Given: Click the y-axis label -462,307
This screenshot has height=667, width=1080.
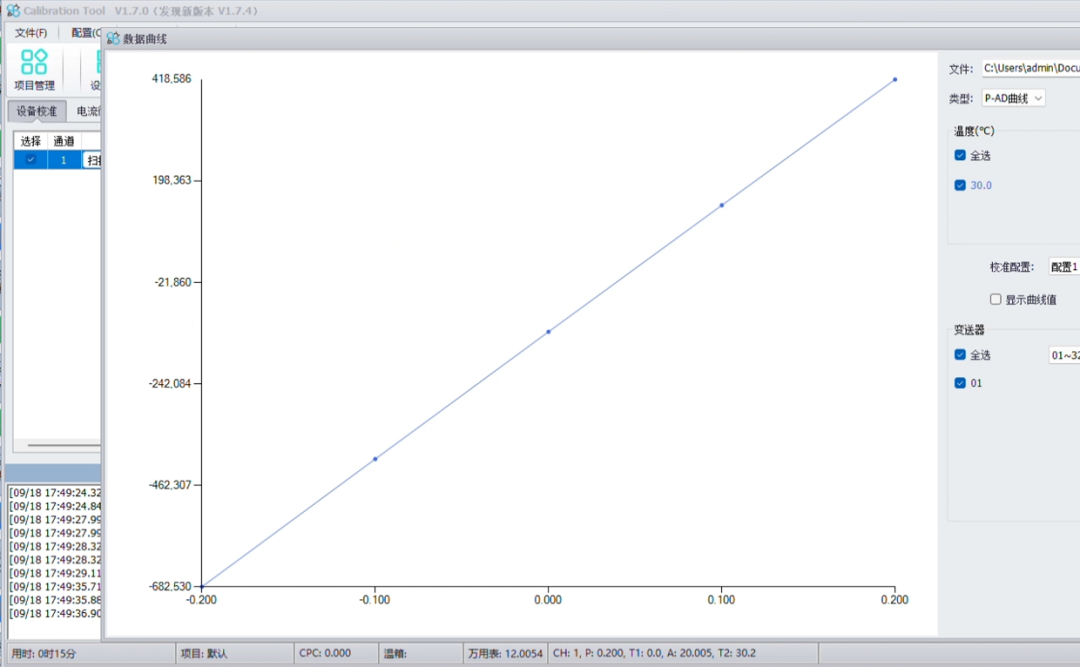Looking at the screenshot, I should click(x=170, y=484).
